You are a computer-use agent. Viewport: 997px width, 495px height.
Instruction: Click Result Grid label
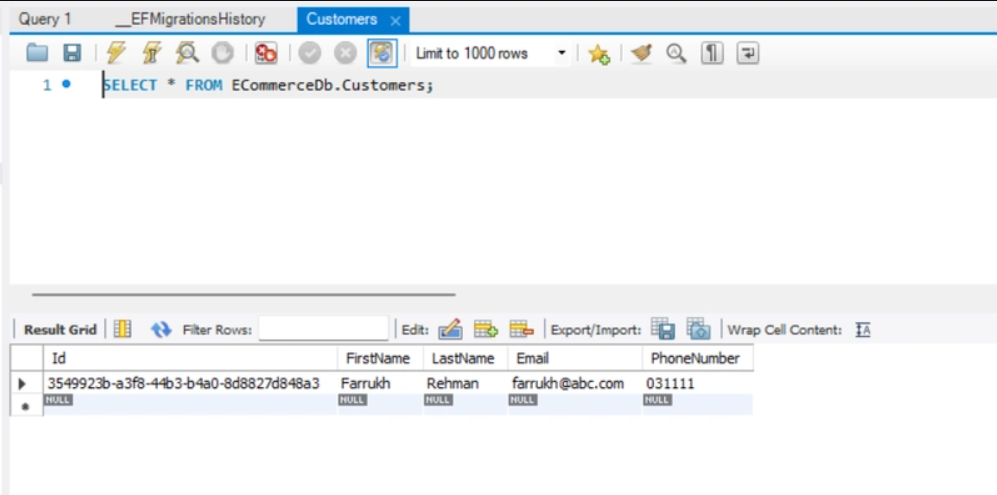coord(60,330)
